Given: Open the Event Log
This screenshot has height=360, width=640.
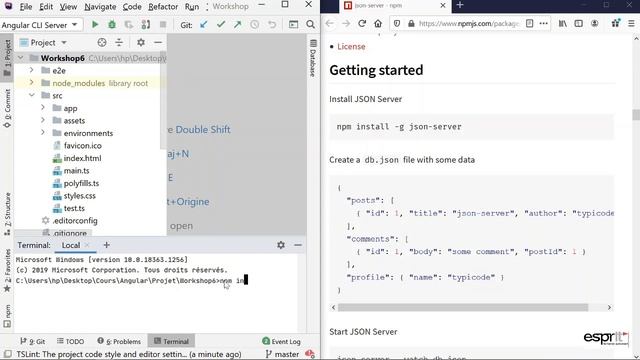Looking at the screenshot, I should click(281, 341).
